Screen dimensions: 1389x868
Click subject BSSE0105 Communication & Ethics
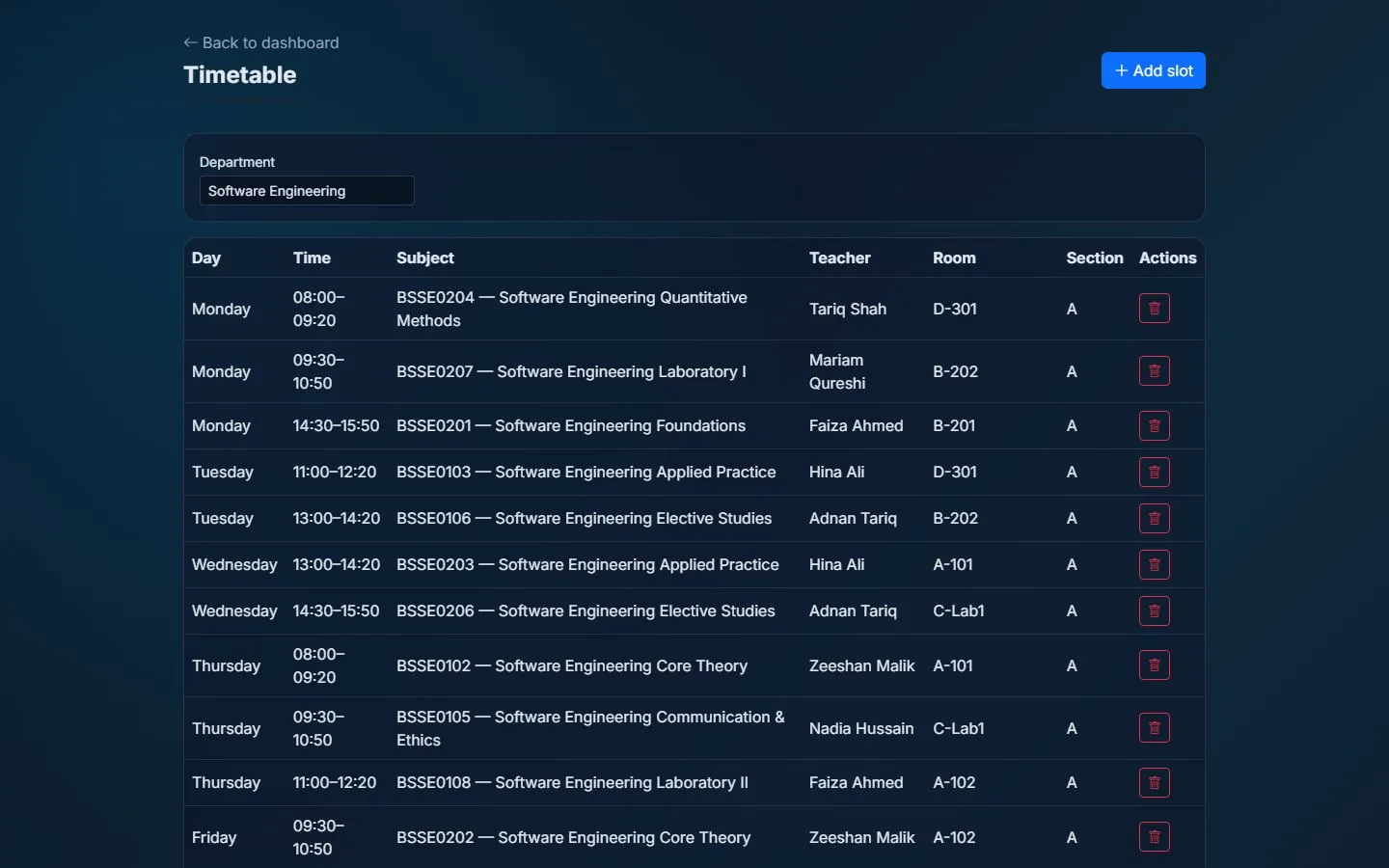pyautogui.click(x=590, y=728)
